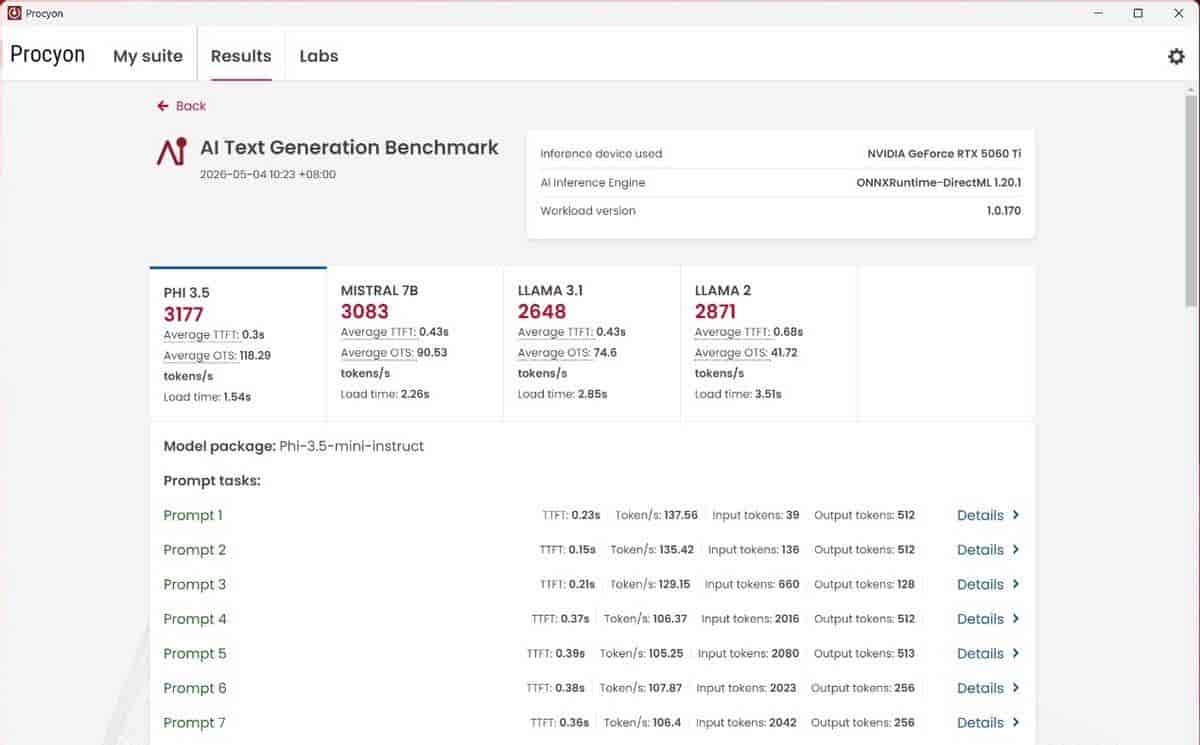
Task: Click the Prompt 7 label
Action: click(195, 722)
